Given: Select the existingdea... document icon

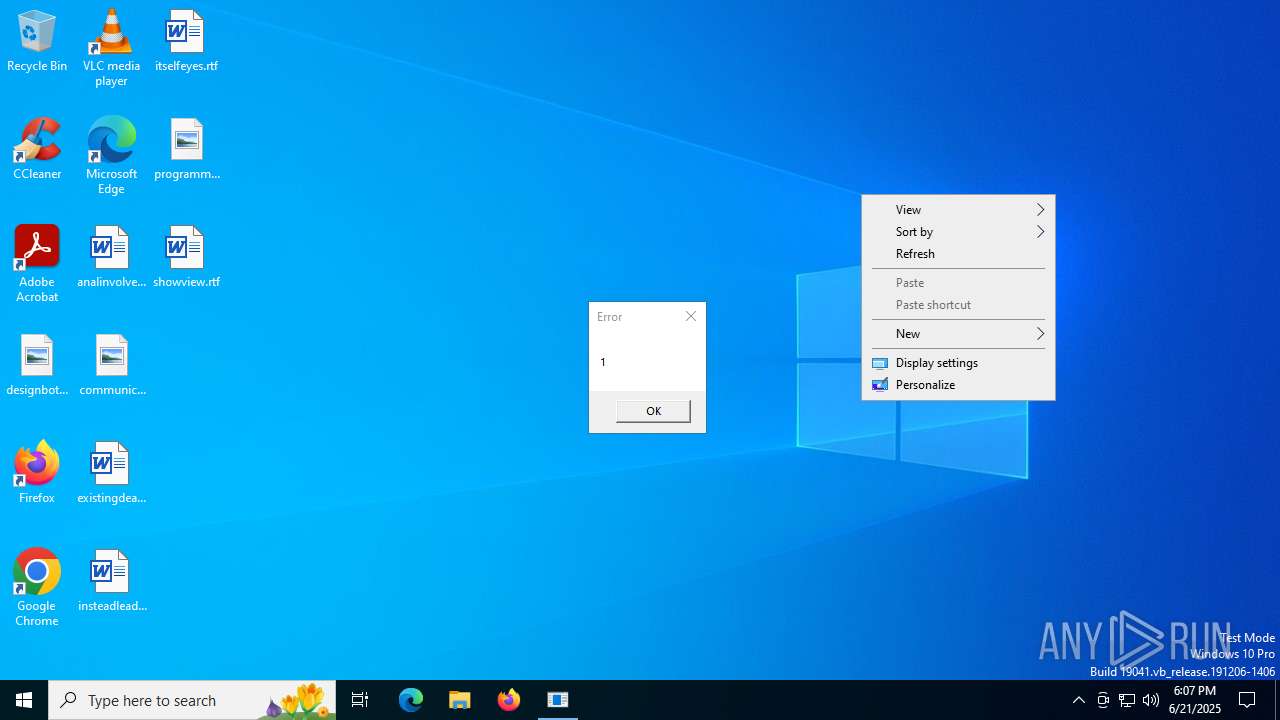Looking at the screenshot, I should (x=111, y=473).
